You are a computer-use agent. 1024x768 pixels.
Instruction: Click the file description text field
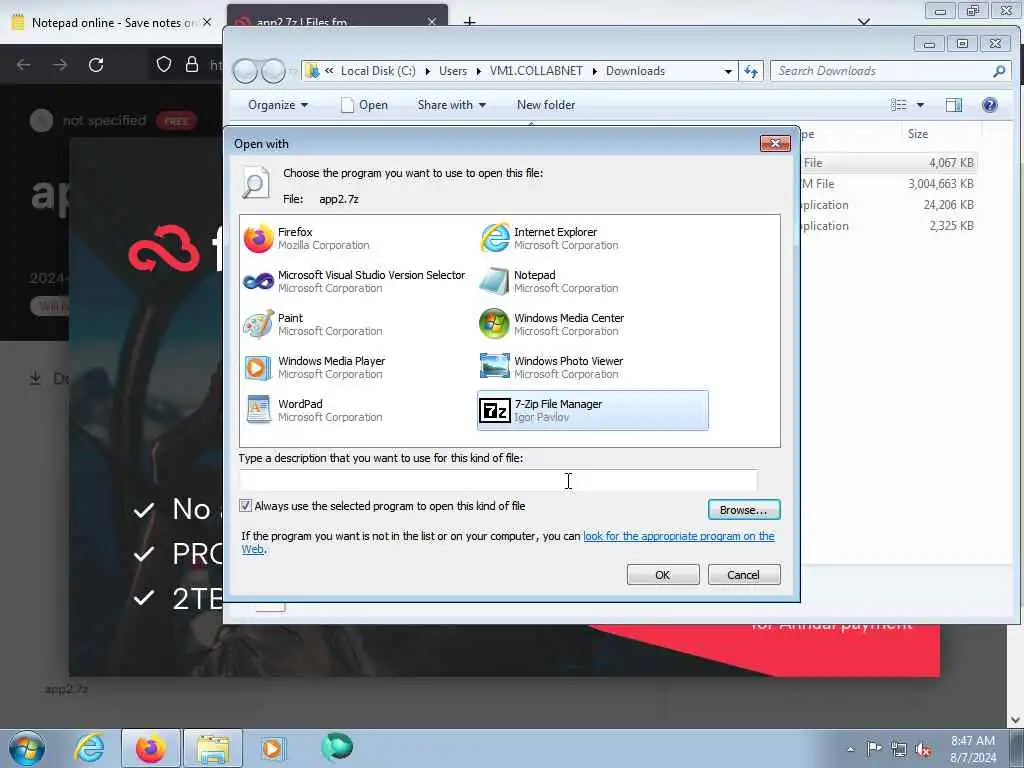point(498,480)
